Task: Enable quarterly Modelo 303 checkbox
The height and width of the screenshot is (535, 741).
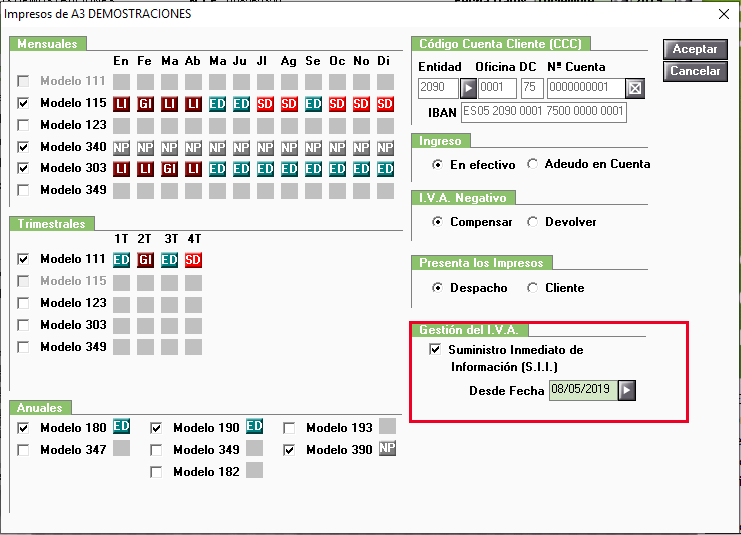Action: pos(23,325)
